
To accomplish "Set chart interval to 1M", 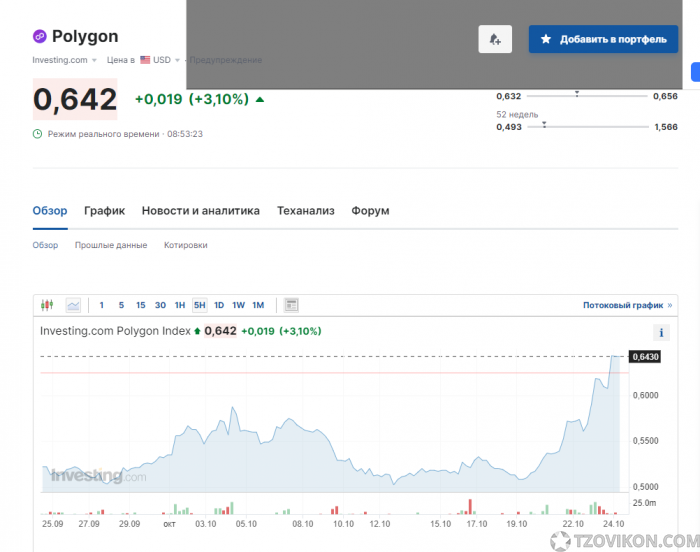I will pyautogui.click(x=258, y=305).
